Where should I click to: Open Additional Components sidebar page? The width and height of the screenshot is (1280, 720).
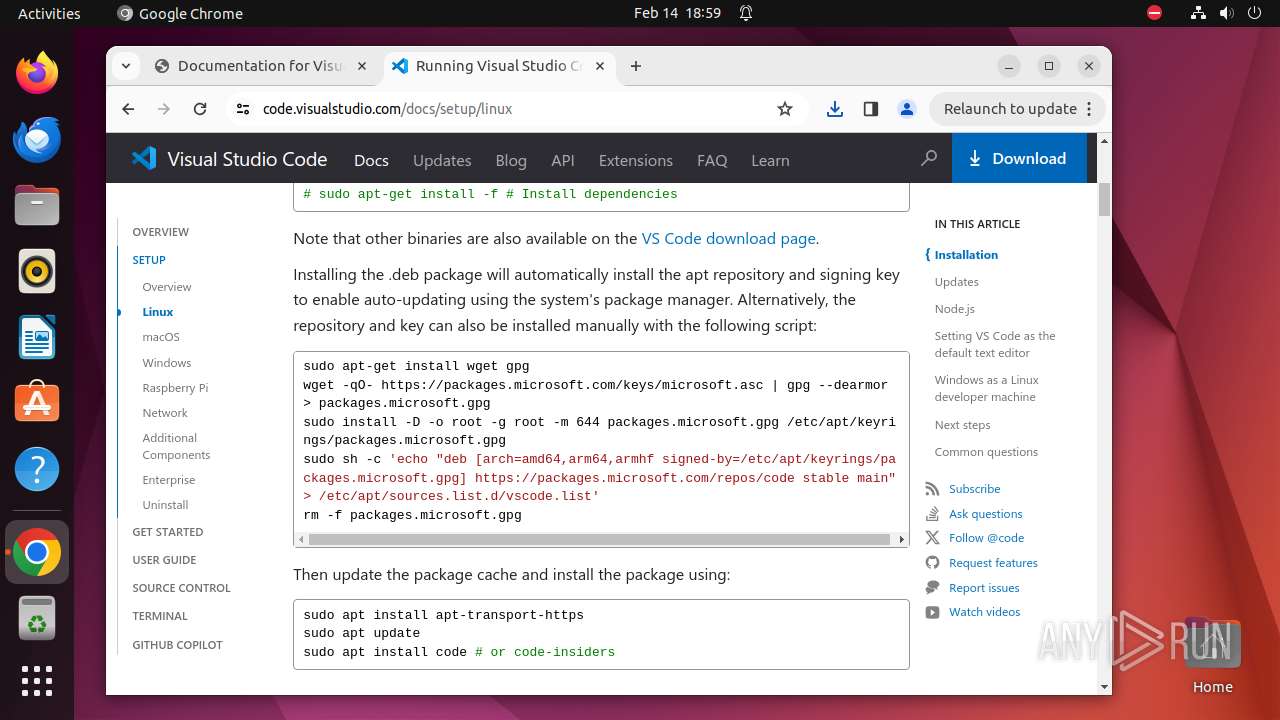pos(176,446)
